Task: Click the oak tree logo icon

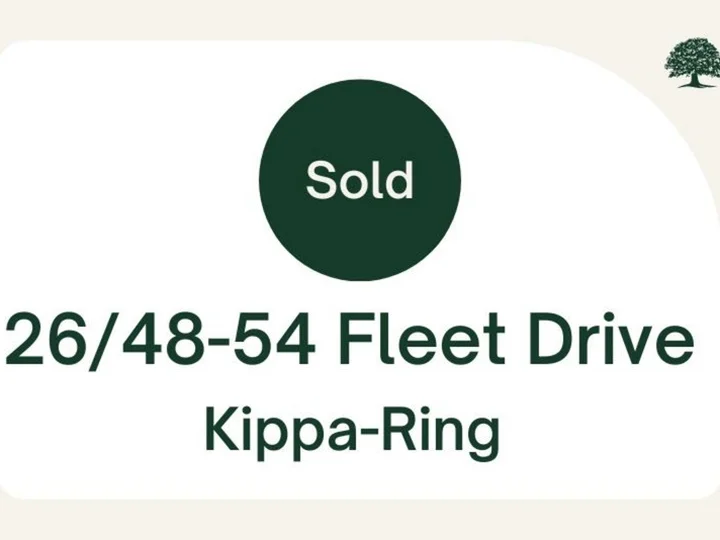Action: tap(691, 62)
